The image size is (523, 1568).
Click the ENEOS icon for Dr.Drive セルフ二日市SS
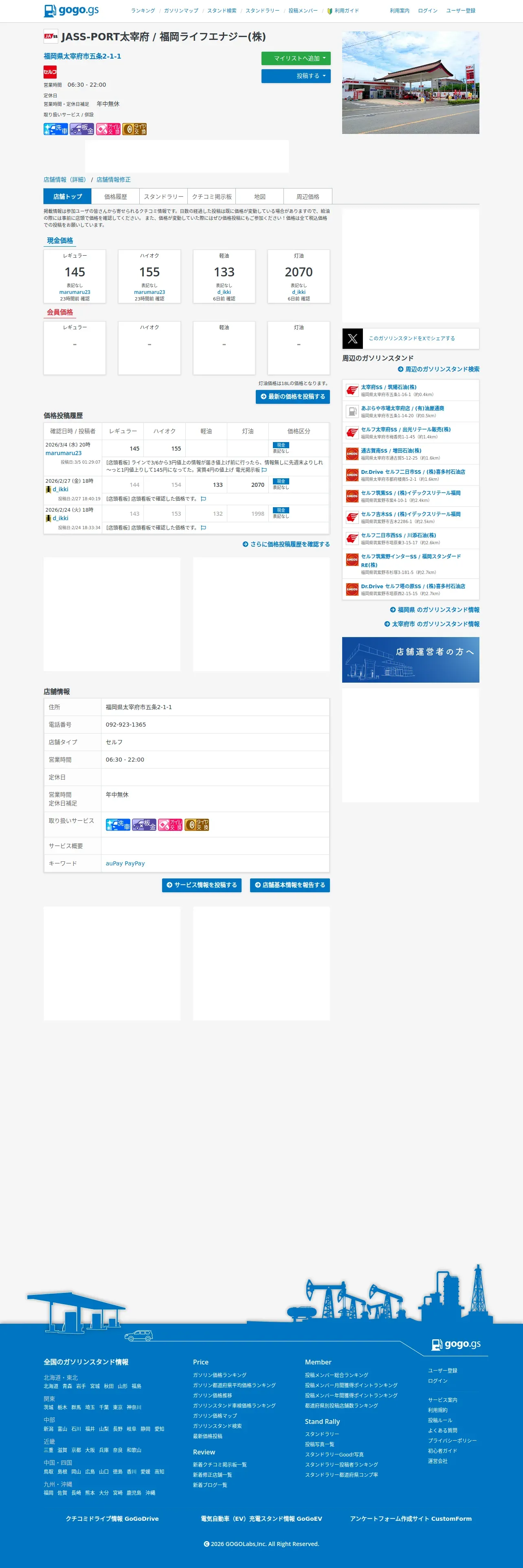point(352,475)
